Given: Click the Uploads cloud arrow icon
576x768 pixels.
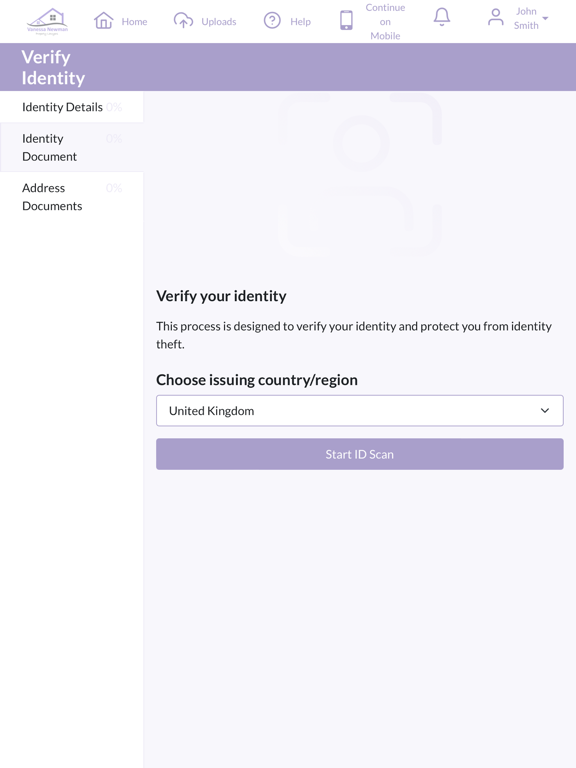Looking at the screenshot, I should point(183,21).
